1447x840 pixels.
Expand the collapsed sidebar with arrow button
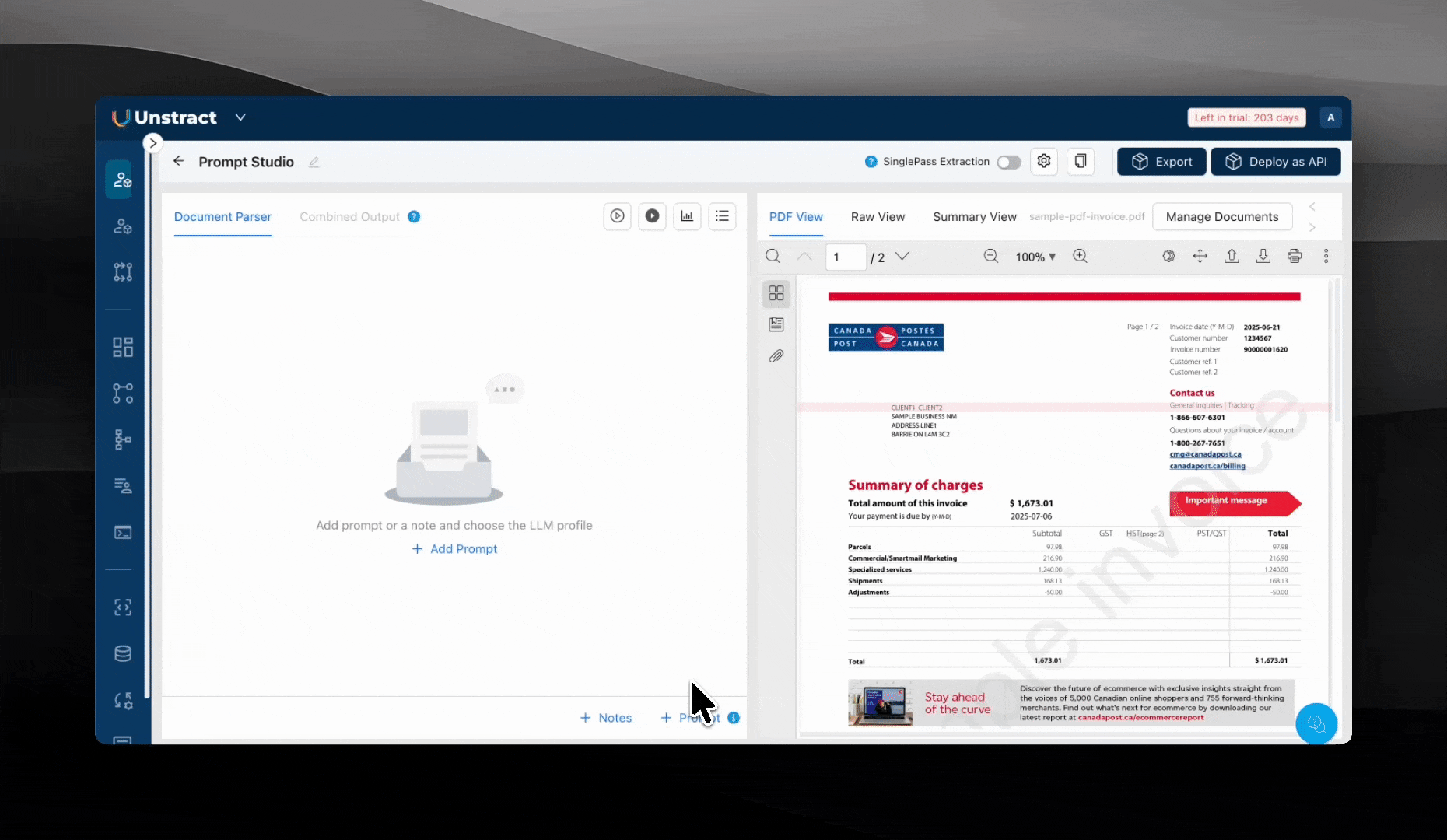tap(152, 143)
